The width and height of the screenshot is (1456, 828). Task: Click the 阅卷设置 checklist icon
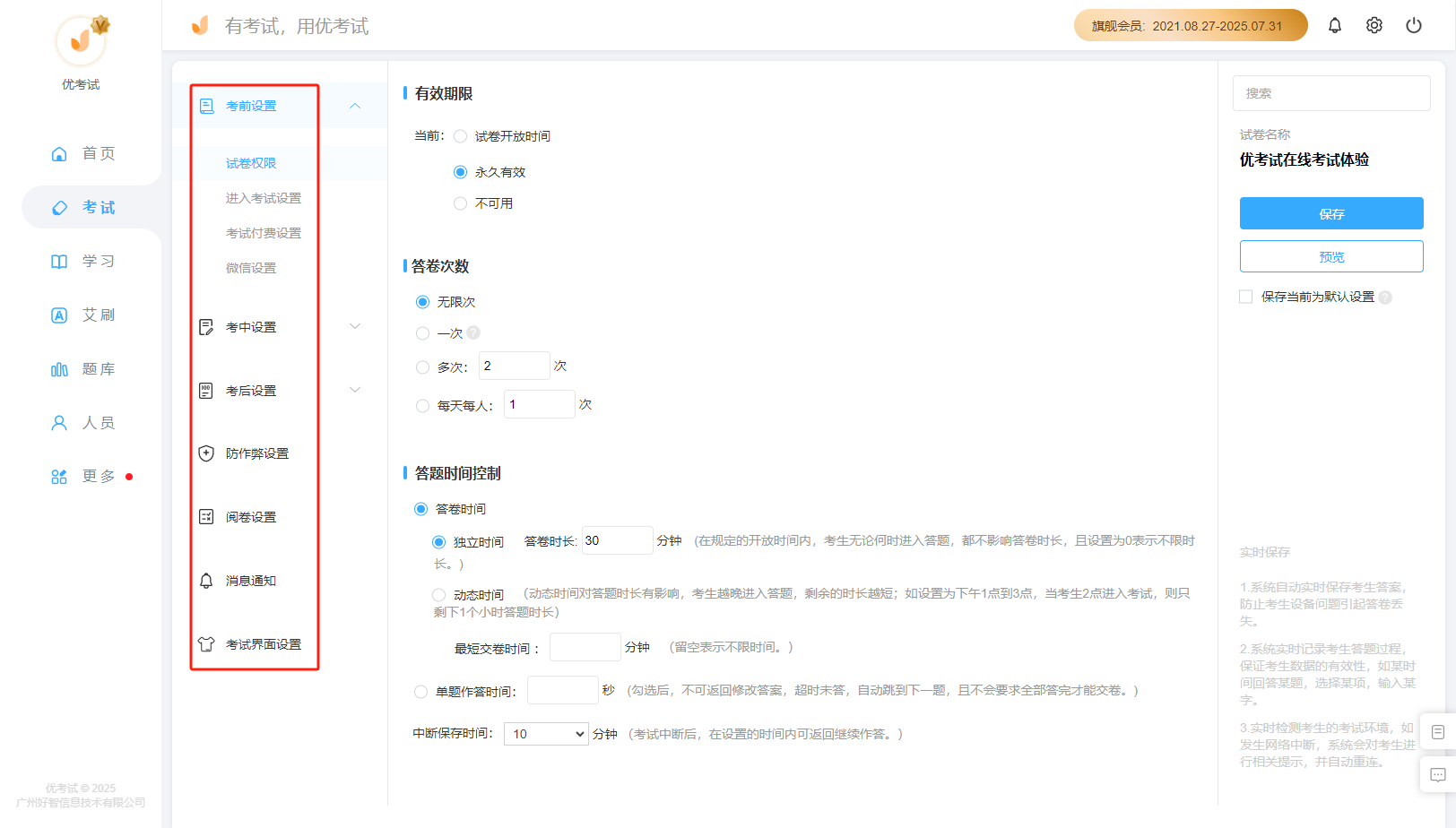click(206, 517)
